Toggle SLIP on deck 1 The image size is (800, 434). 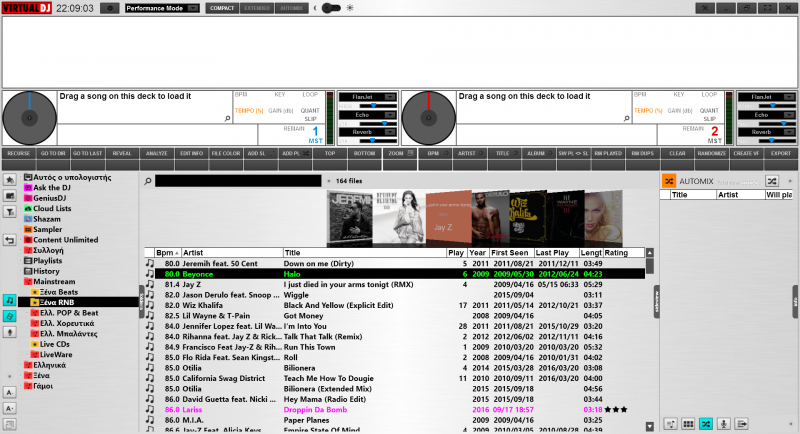pos(311,118)
